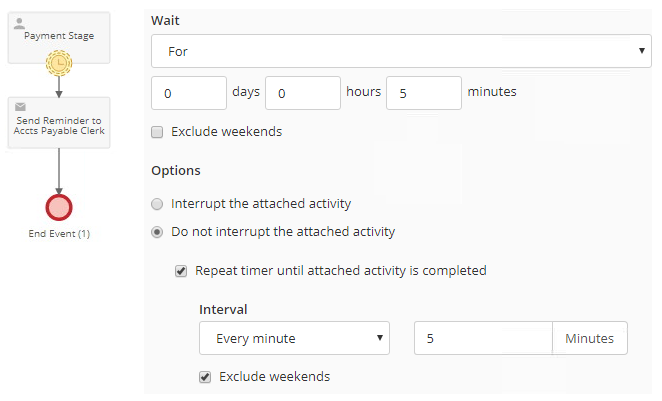Image resolution: width=662 pixels, height=401 pixels.
Task: Click the timer boundary event clock icon
Action: tap(59, 65)
